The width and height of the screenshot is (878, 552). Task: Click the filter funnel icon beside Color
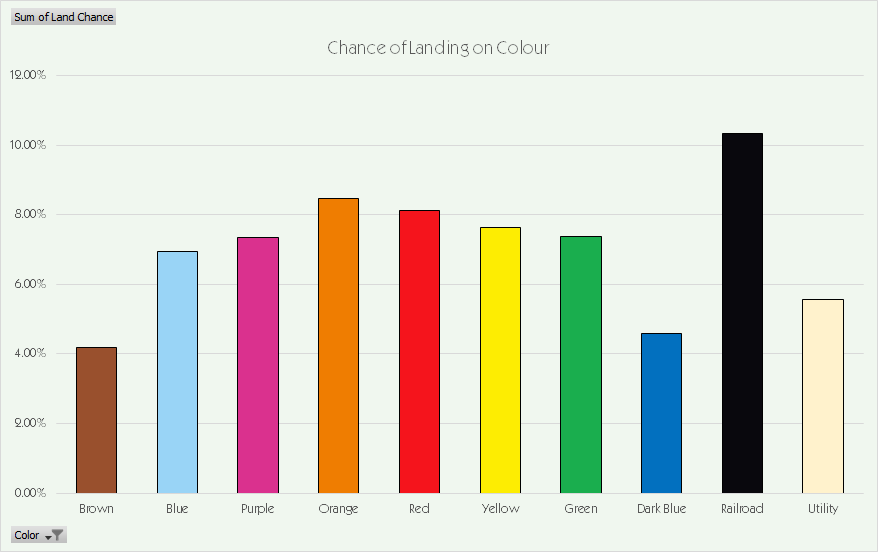click(x=57, y=535)
